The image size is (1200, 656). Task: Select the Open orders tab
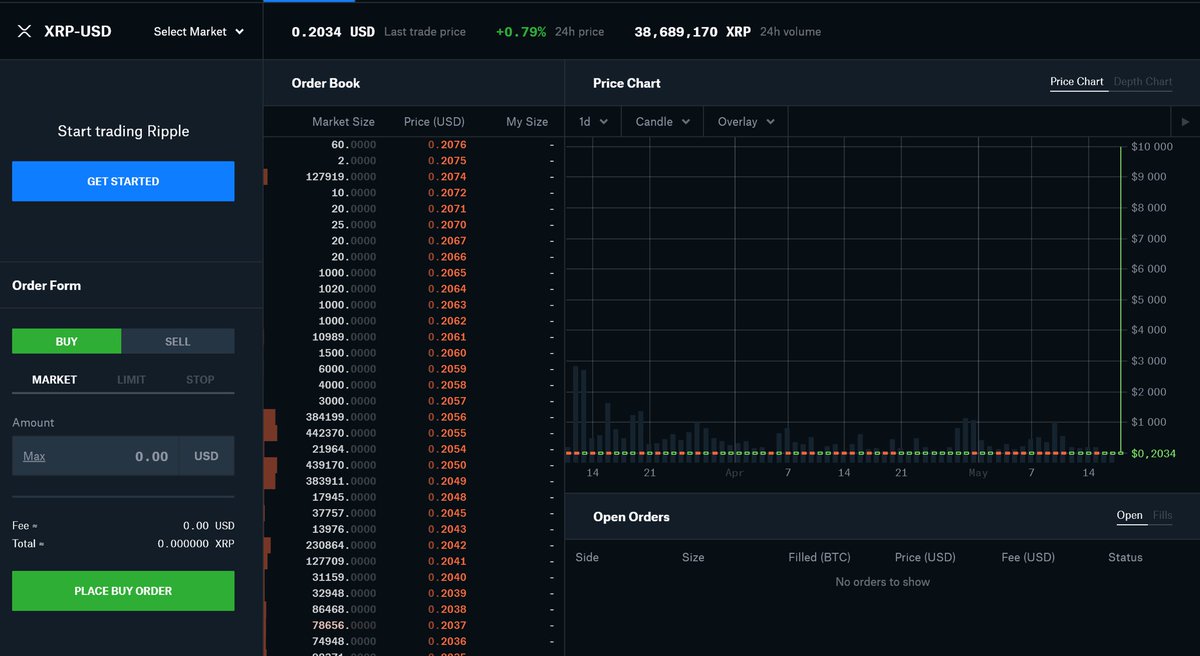click(x=1130, y=516)
